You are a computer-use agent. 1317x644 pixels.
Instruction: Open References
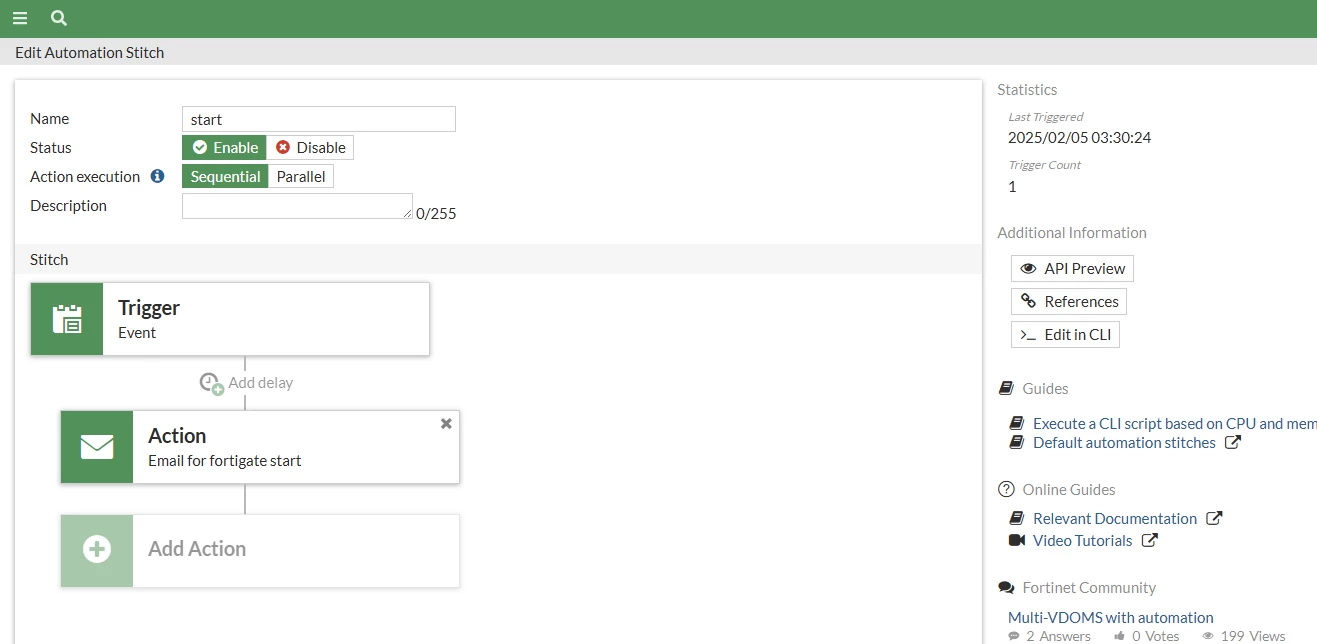coord(1069,301)
